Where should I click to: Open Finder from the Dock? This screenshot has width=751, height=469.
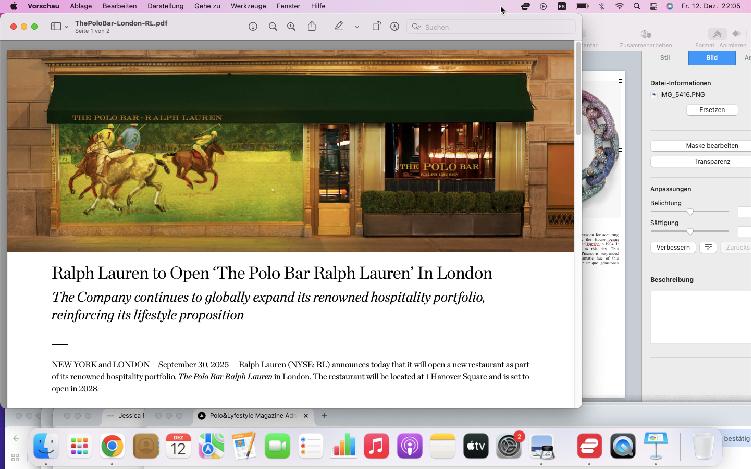46,446
